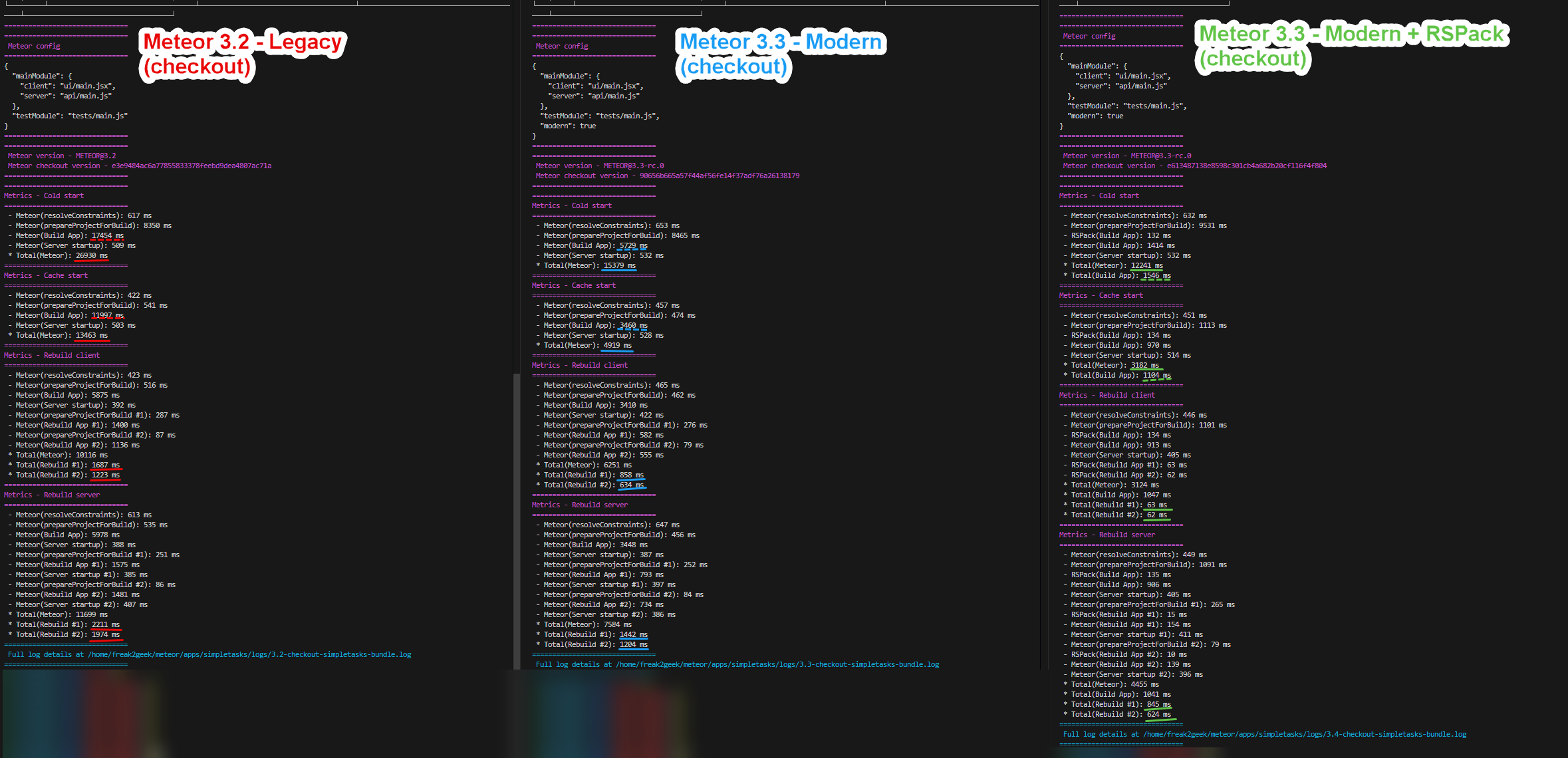Screen dimensions: 1568x758
Task: Click the 'Total(Meteor): 10116 ms' line
Action: coord(58,455)
